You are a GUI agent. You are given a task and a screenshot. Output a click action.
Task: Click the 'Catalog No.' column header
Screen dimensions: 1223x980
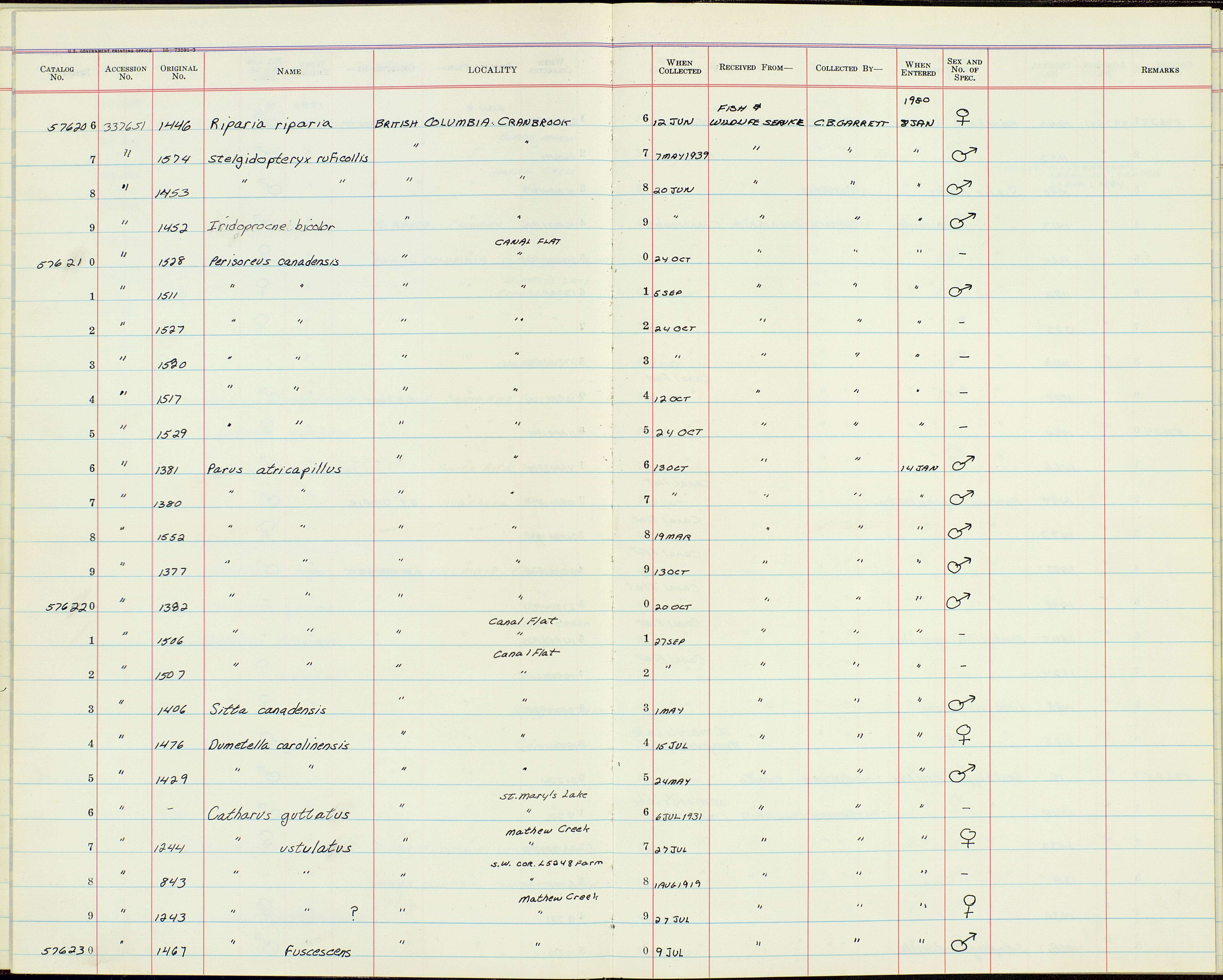click(x=57, y=73)
